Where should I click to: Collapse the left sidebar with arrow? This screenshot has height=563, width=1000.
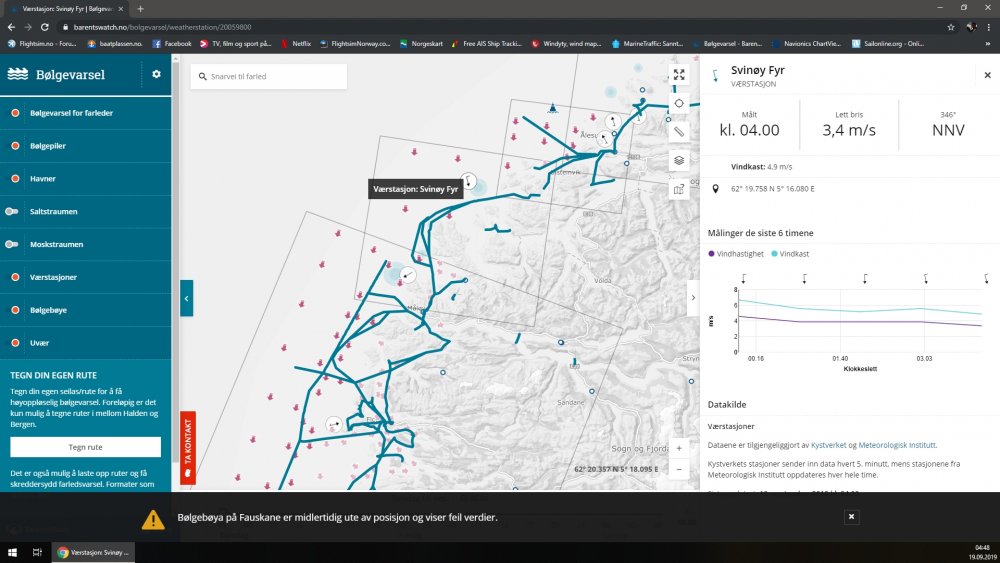[186, 298]
